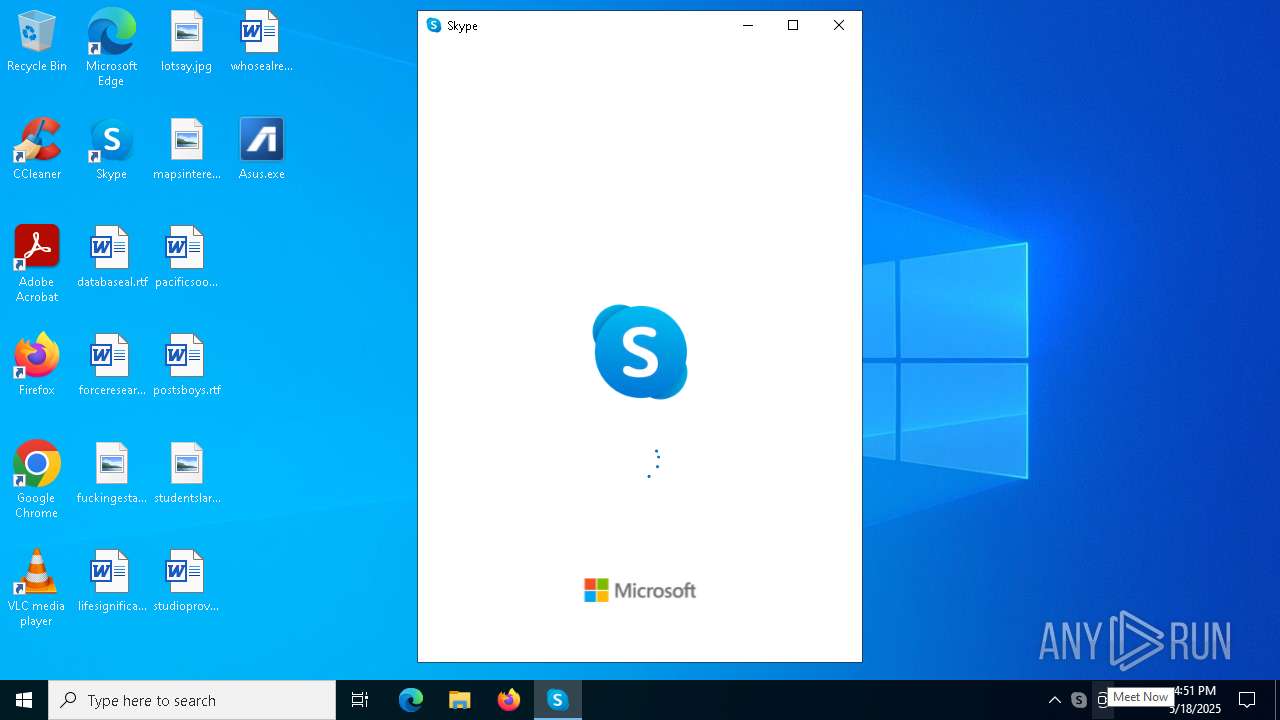Image resolution: width=1280 pixels, height=720 pixels.
Task: Select the studentslar... image file
Action: click(186, 474)
